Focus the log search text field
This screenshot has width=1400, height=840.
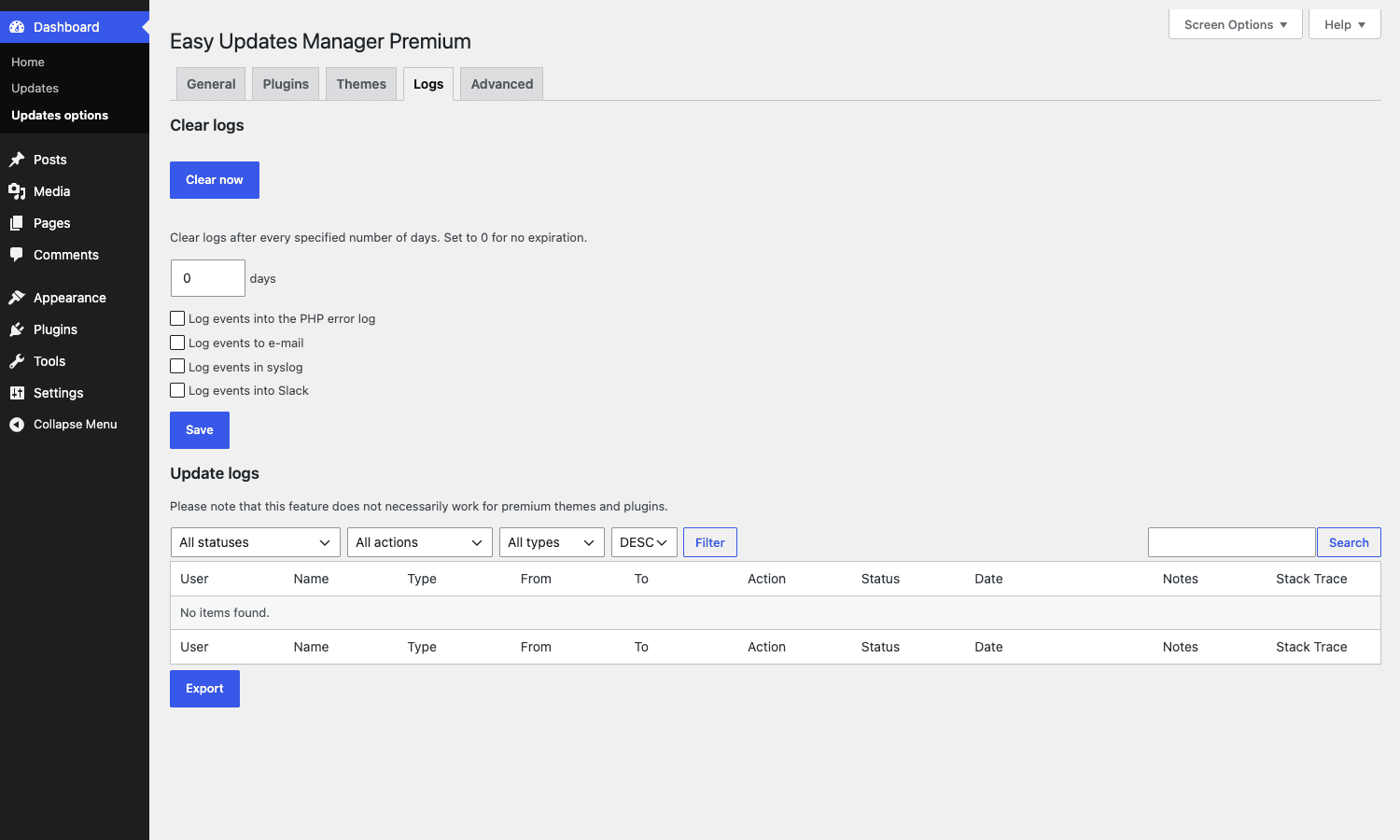tap(1232, 542)
